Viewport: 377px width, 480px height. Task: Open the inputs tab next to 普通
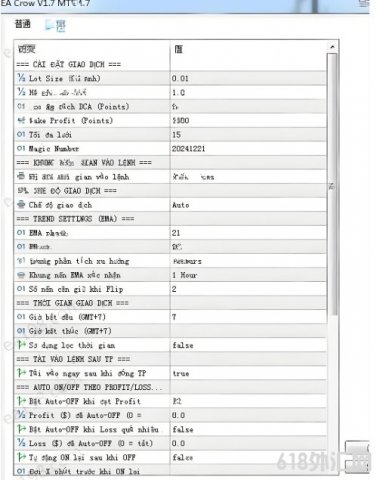pos(56,25)
